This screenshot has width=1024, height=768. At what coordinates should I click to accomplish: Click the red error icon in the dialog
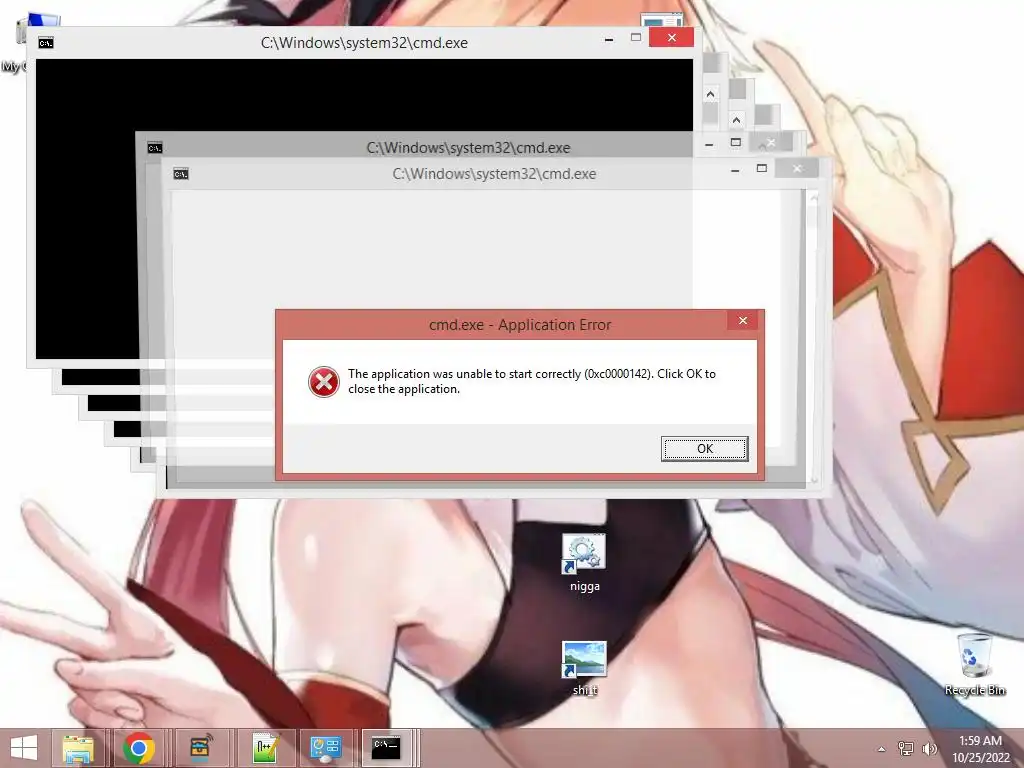[324, 382]
